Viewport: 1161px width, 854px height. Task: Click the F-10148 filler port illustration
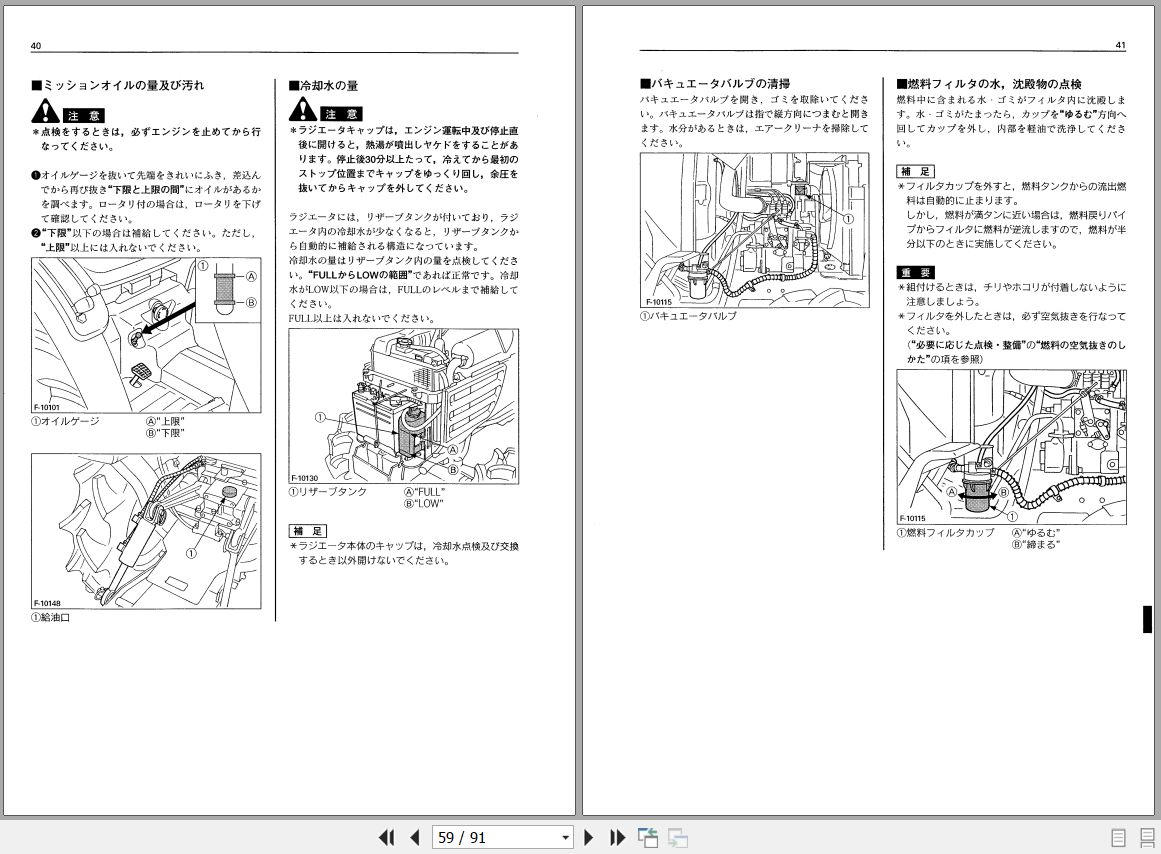146,530
